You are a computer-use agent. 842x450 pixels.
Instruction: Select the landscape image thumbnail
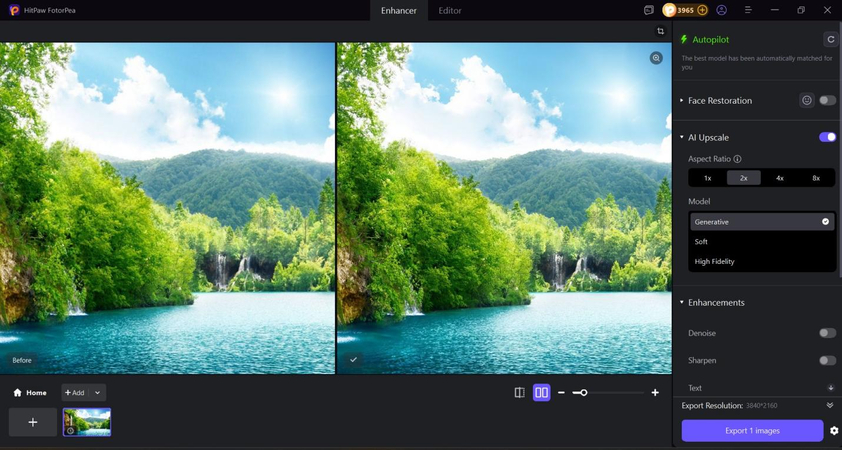(87, 422)
